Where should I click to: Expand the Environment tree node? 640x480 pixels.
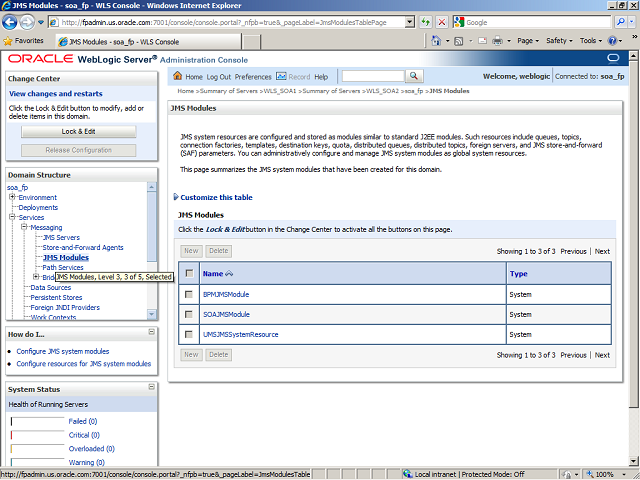13,197
